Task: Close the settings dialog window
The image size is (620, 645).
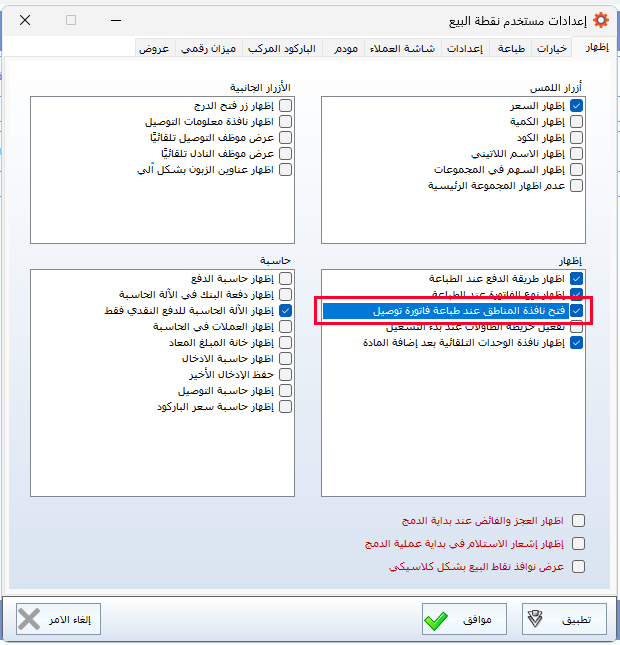Action: coord(24,20)
